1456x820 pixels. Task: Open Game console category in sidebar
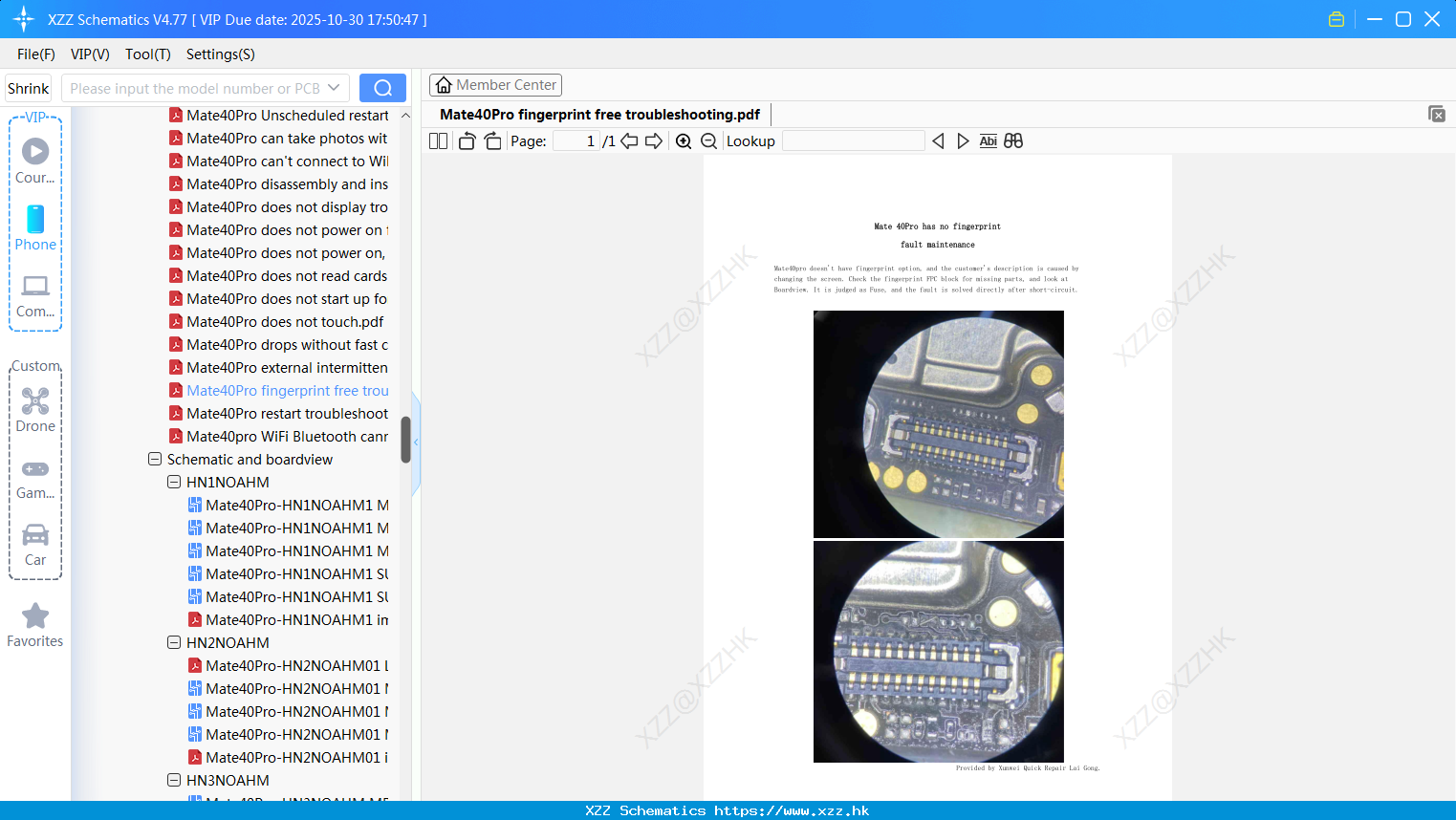click(x=35, y=478)
